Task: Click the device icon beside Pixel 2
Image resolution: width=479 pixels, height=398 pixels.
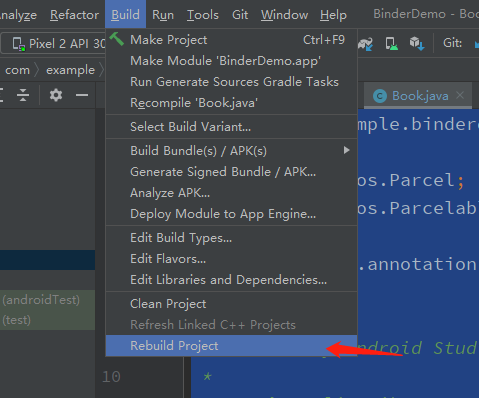Action: click(x=19, y=44)
